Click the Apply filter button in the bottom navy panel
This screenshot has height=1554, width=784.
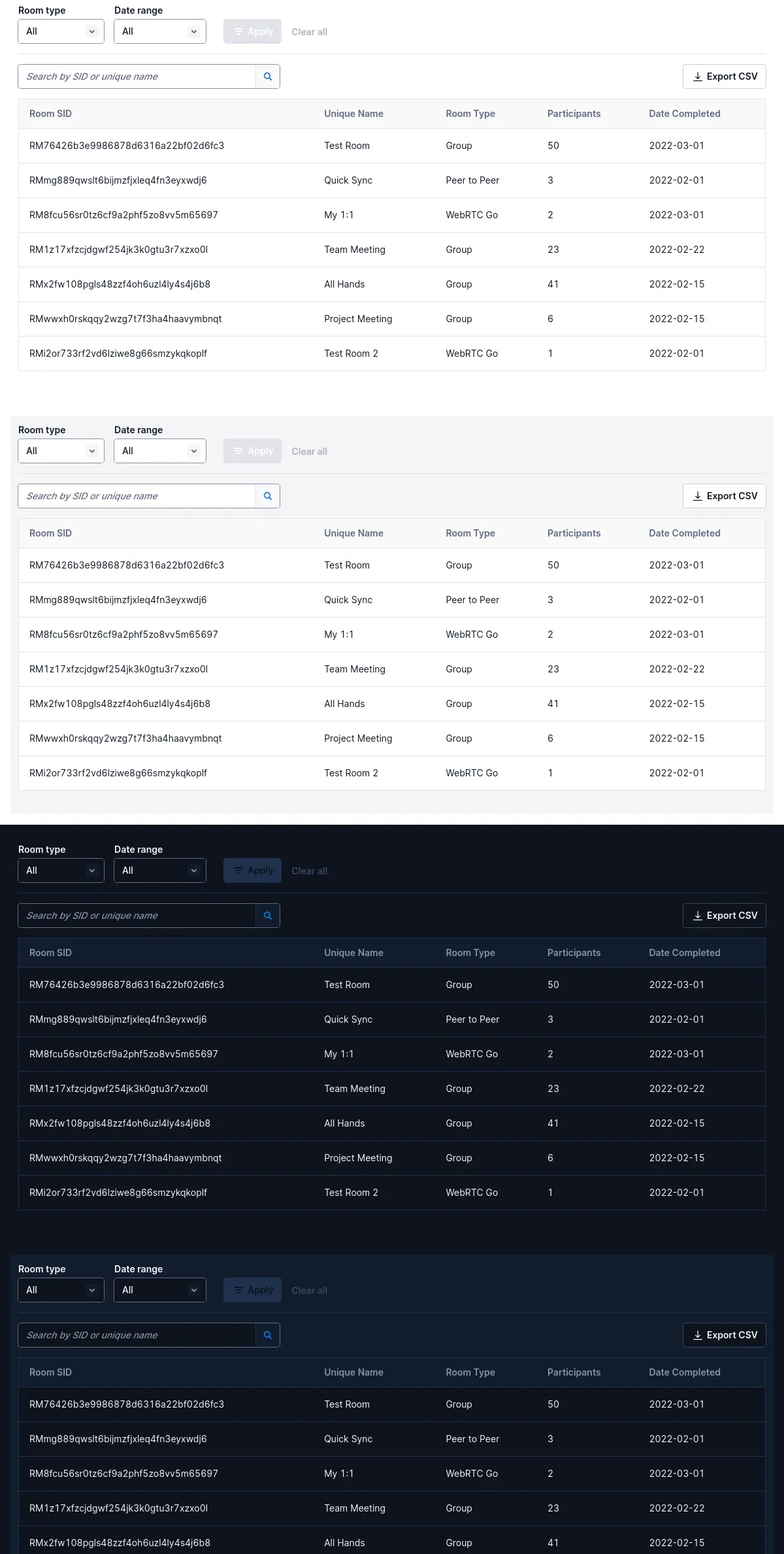click(252, 1290)
